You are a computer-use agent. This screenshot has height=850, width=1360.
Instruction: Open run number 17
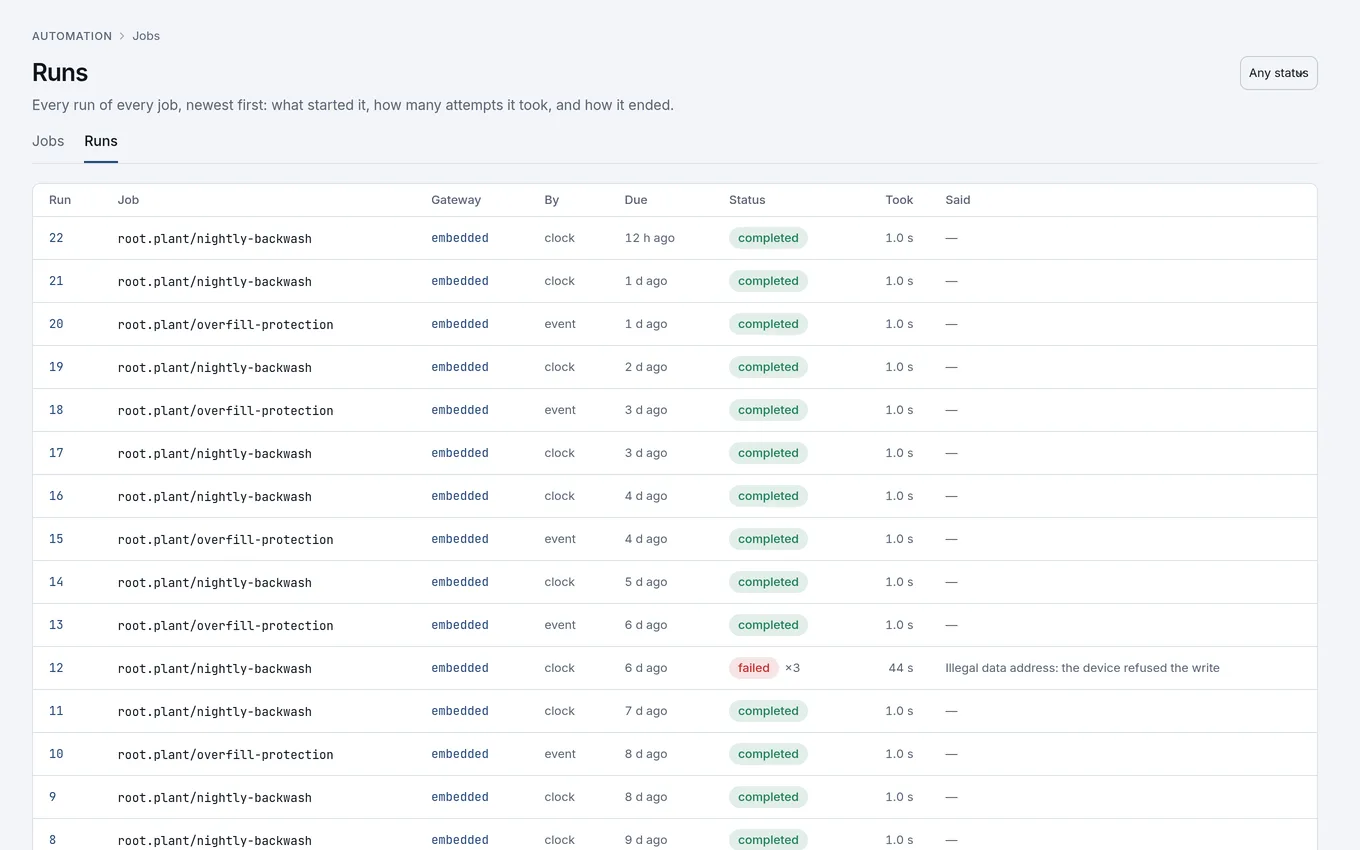coord(56,453)
